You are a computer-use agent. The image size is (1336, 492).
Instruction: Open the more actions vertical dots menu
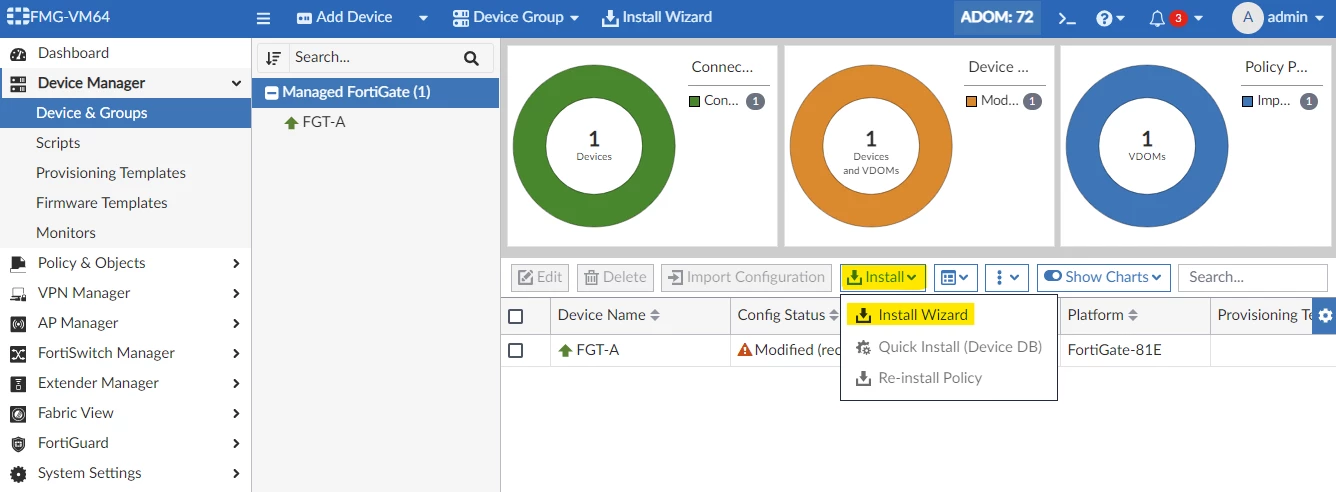pyautogui.click(x=1006, y=277)
